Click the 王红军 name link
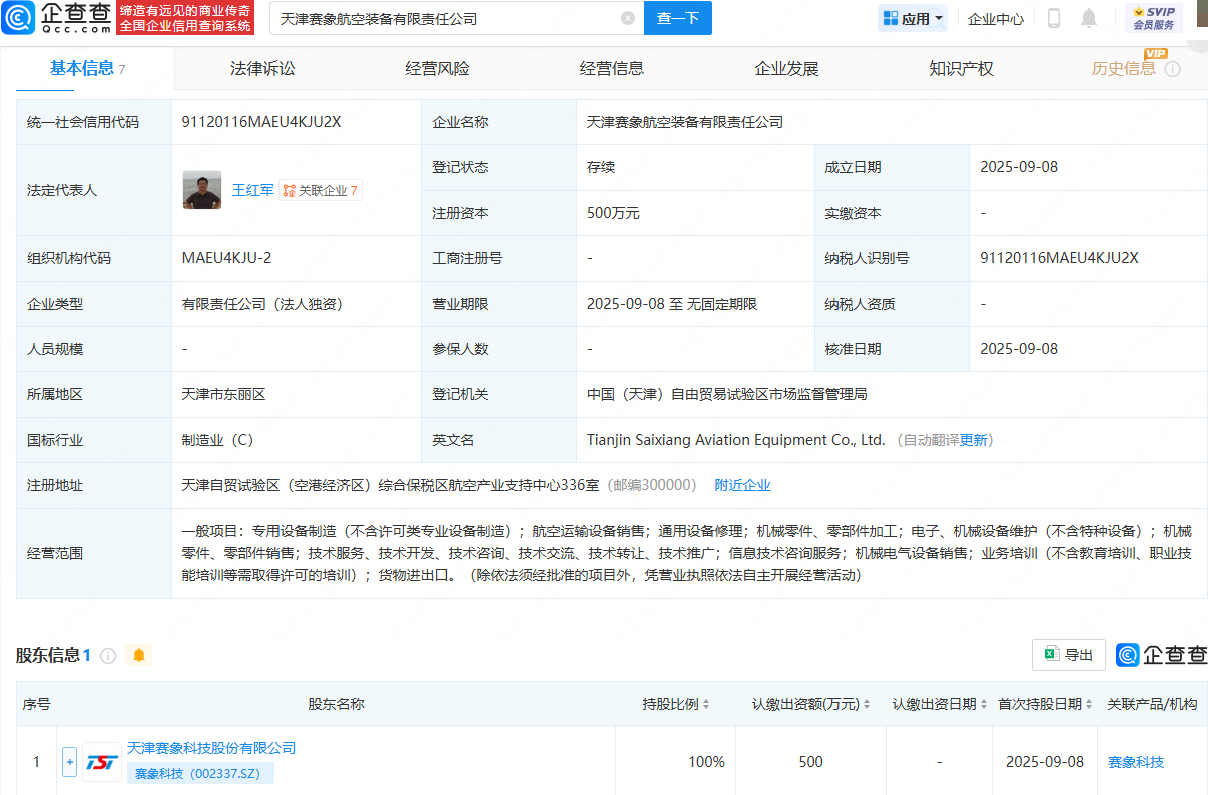The width and height of the screenshot is (1208, 795). click(252, 190)
